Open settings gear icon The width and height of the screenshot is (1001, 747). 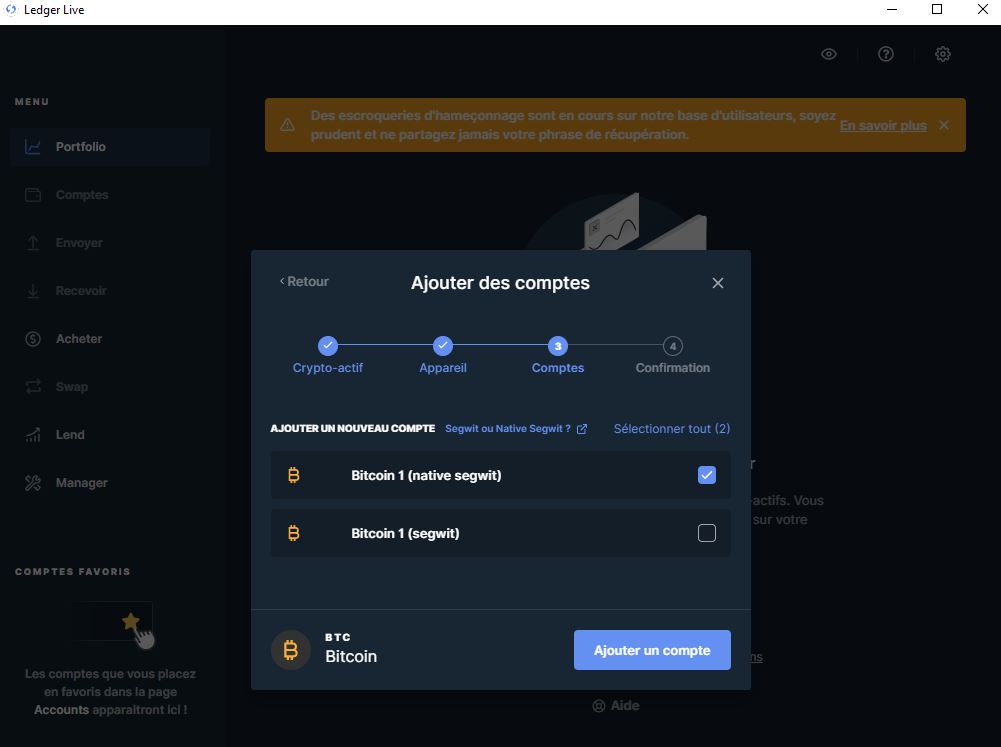click(943, 54)
